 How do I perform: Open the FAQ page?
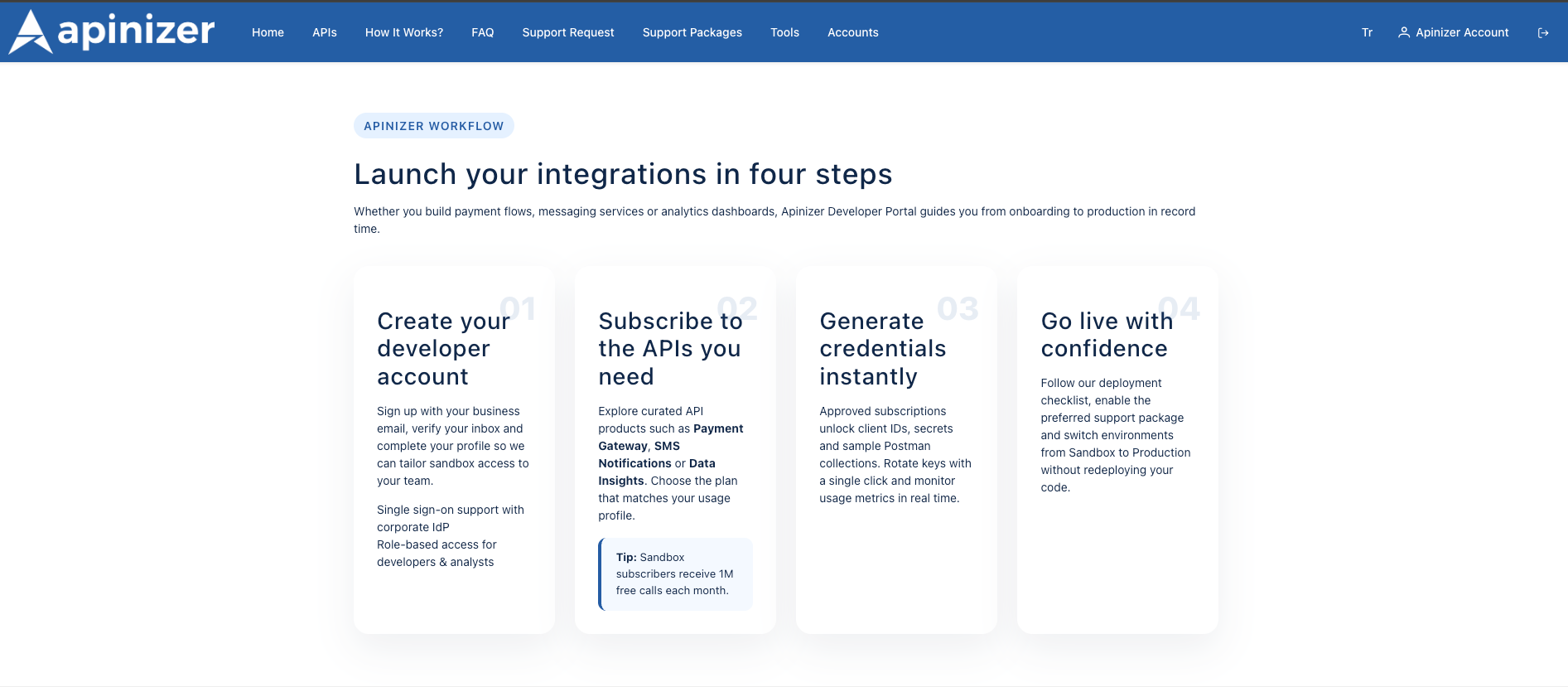pyautogui.click(x=482, y=33)
